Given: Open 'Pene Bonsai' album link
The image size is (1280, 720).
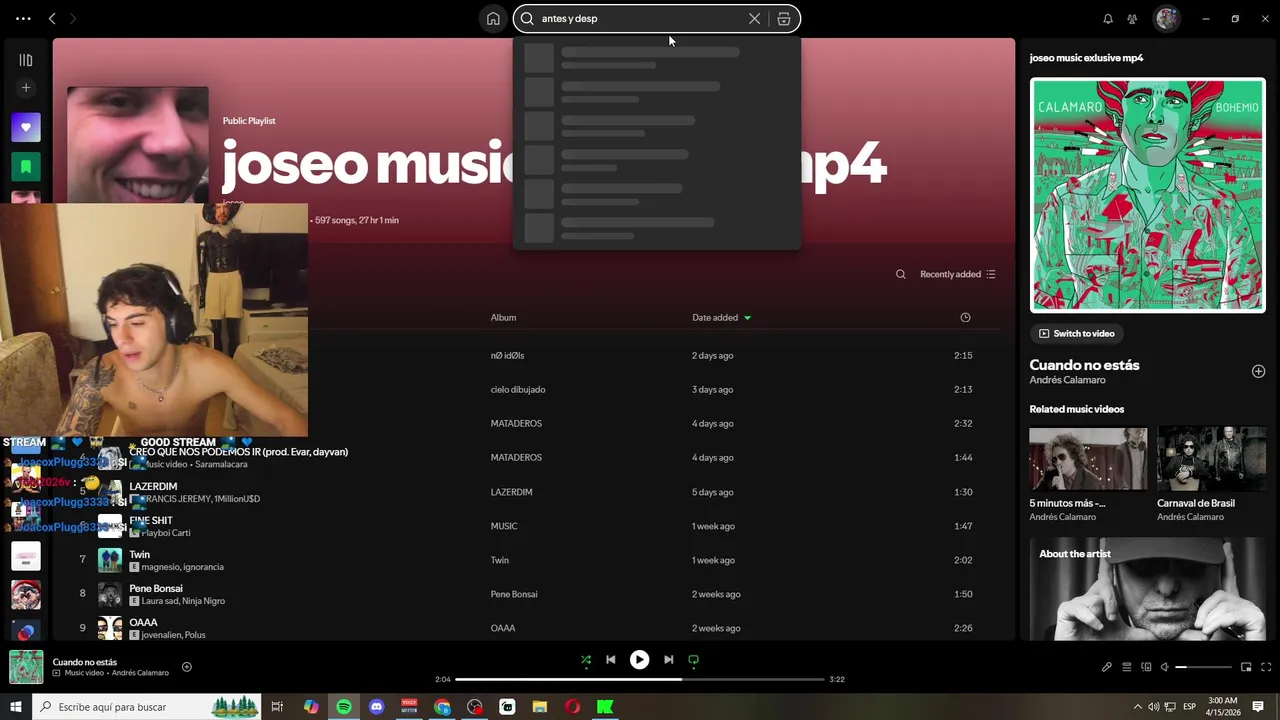Looking at the screenshot, I should (514, 594).
